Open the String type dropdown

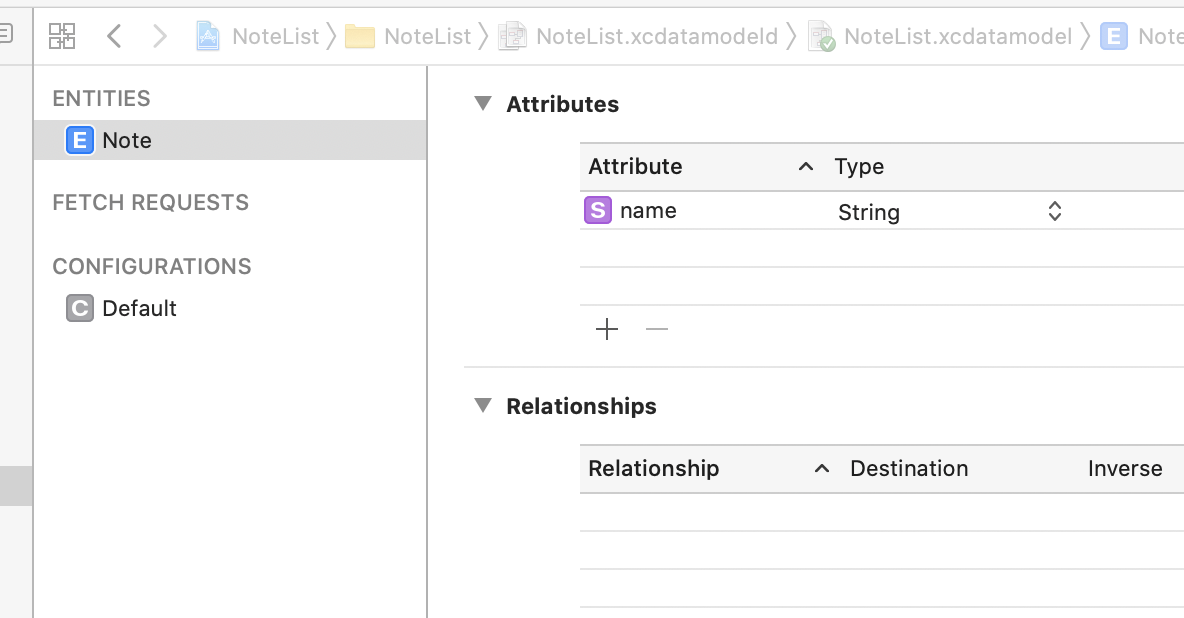(950, 212)
